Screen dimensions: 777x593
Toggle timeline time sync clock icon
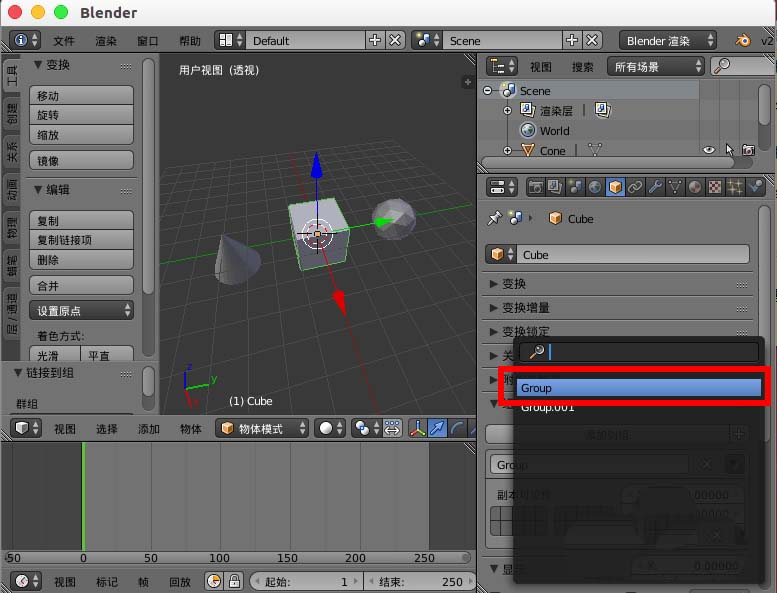tap(214, 581)
